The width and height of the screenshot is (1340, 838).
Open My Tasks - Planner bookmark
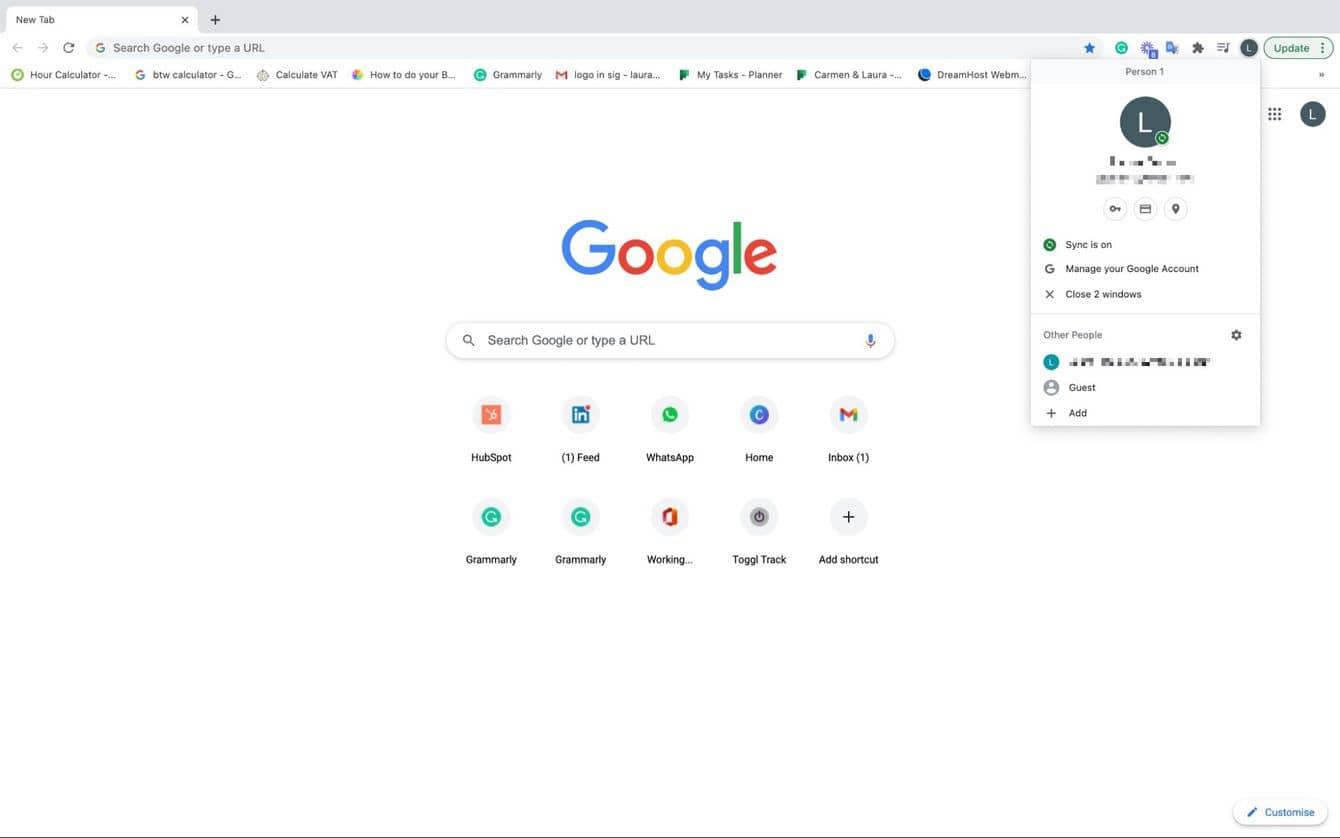[730, 75]
